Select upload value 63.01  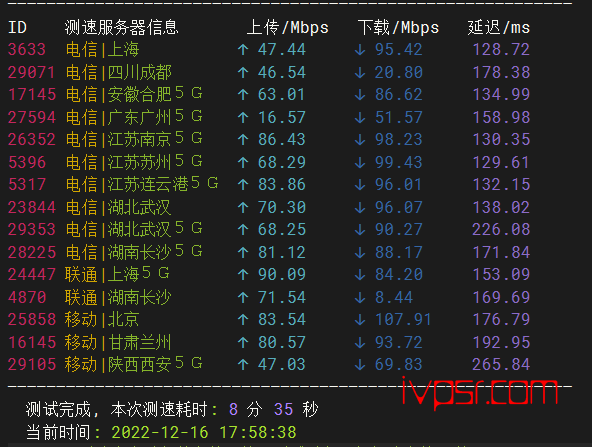coord(282,94)
